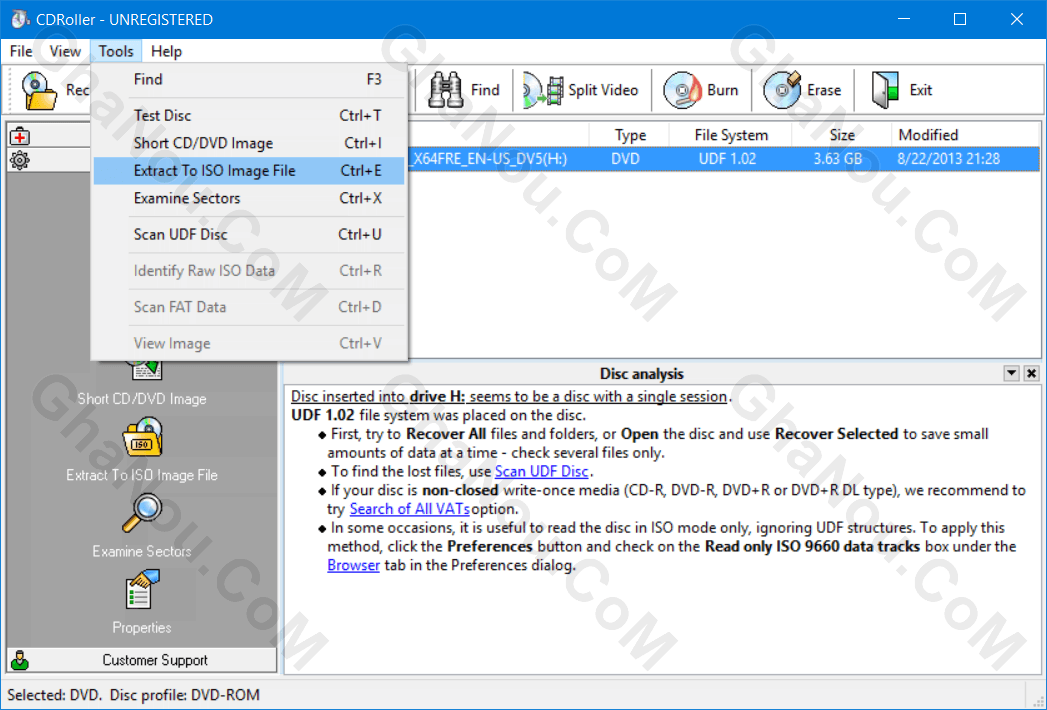Click the underlined drive H: text
Screen dimensions: 1047x710
[x=437, y=397]
